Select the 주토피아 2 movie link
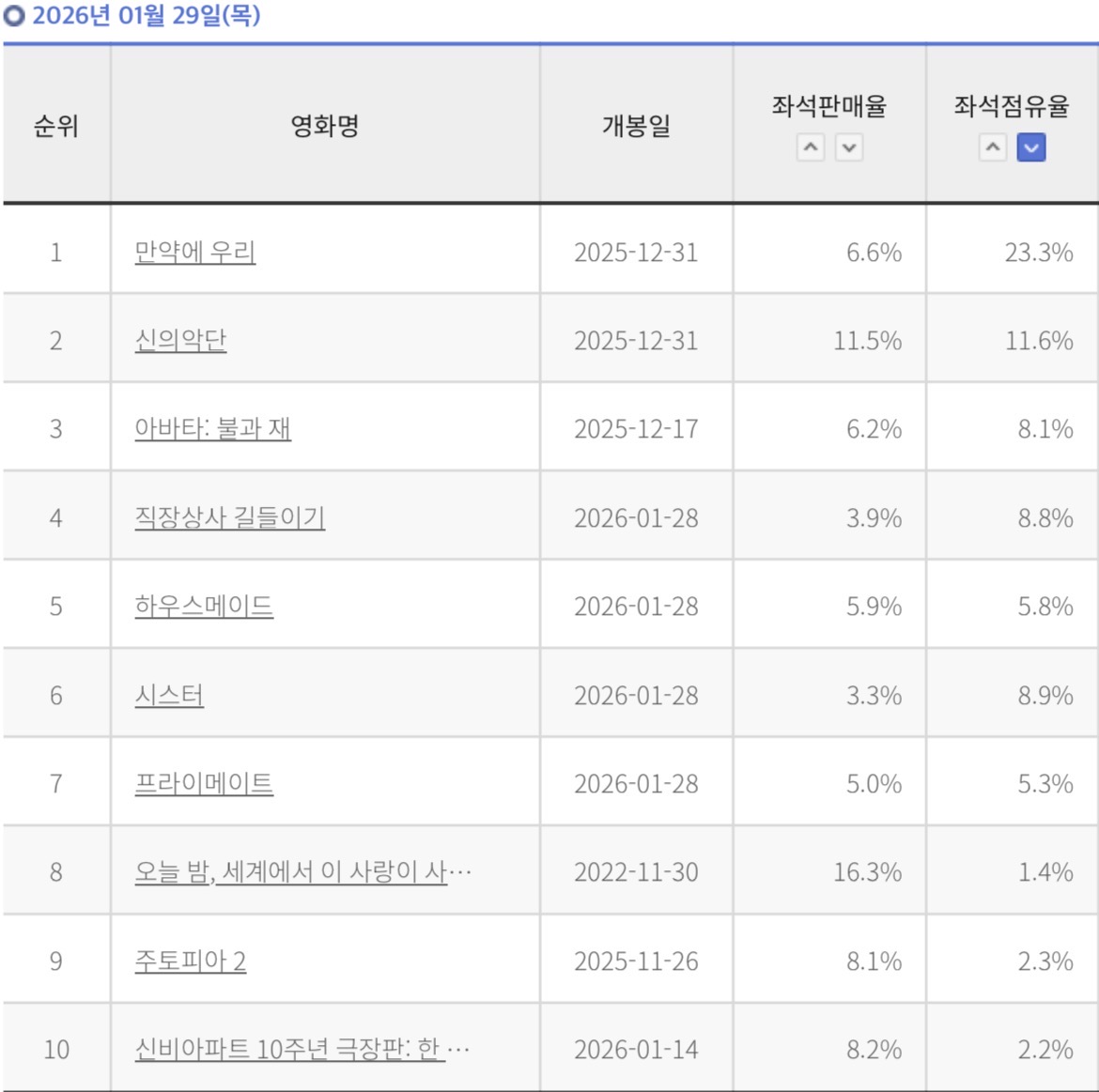The height and width of the screenshot is (1092, 1099). [x=190, y=961]
